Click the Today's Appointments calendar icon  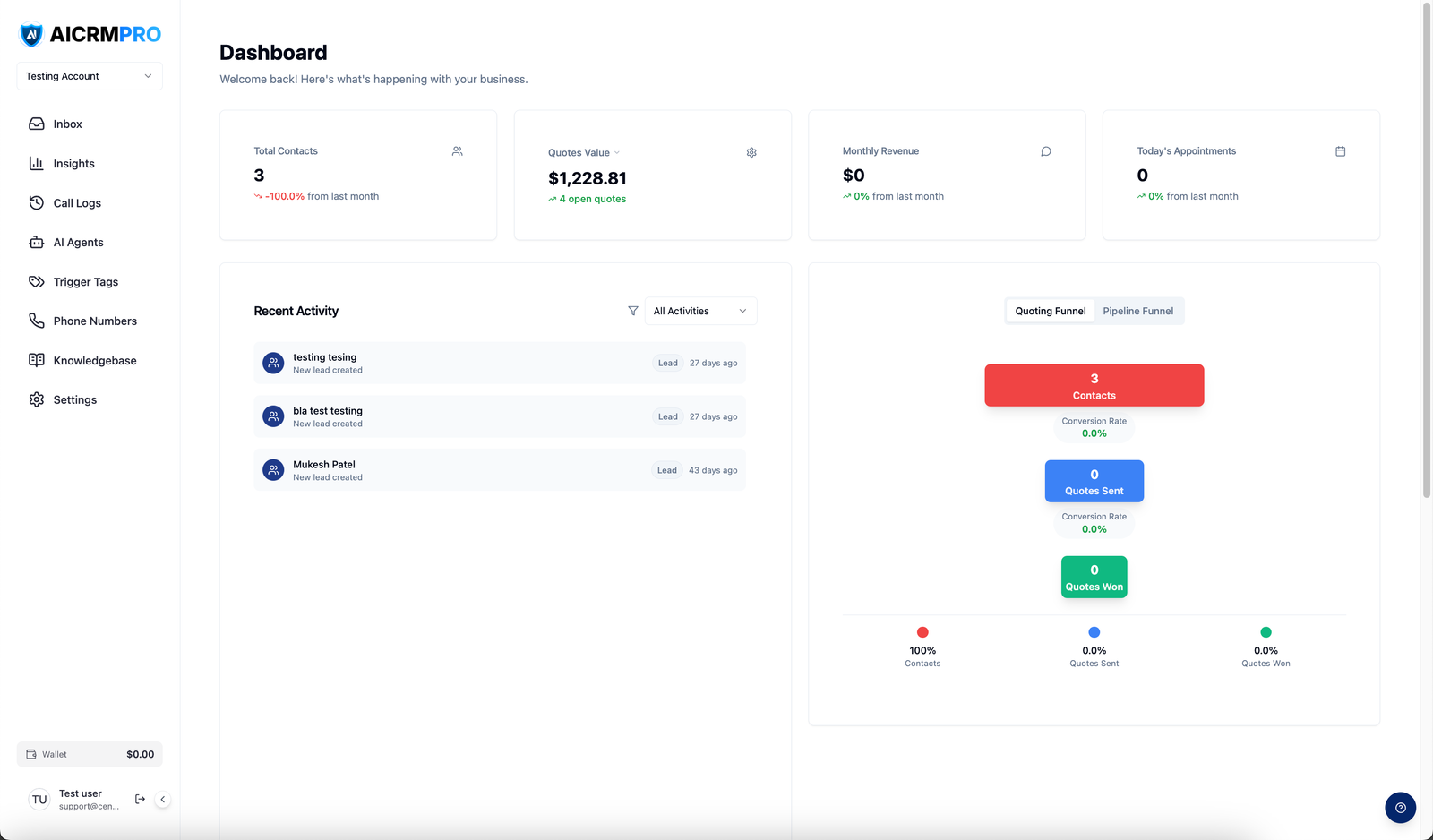point(1341,151)
